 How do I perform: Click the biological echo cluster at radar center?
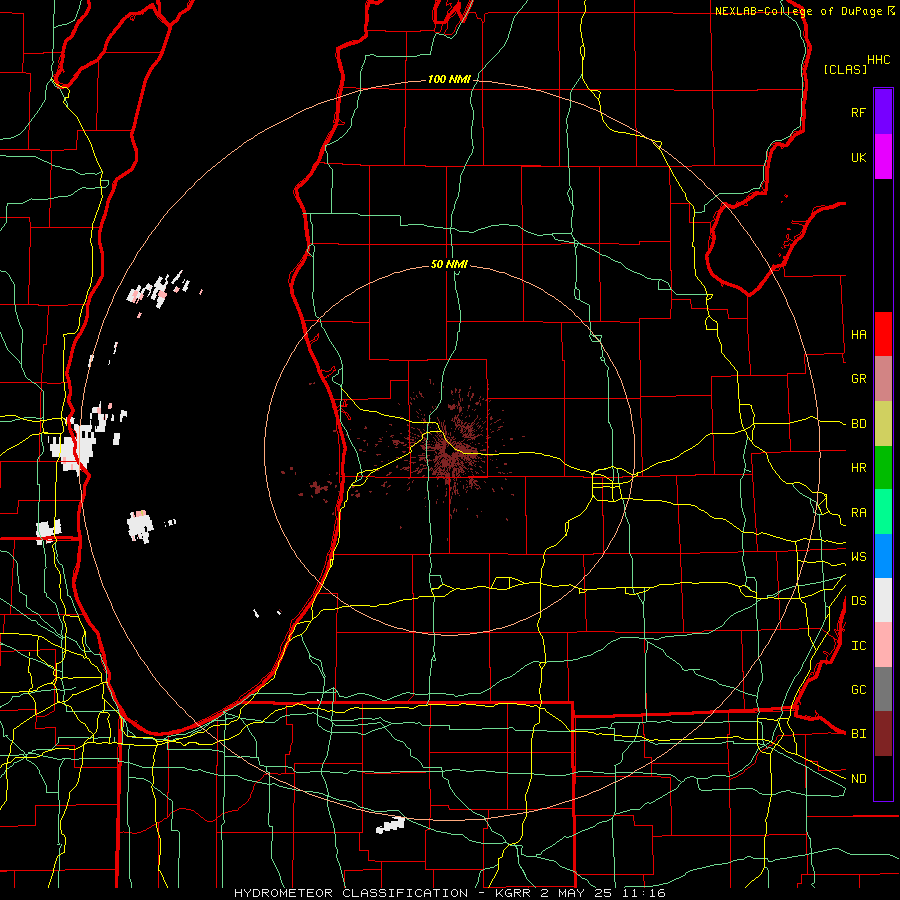450,453
